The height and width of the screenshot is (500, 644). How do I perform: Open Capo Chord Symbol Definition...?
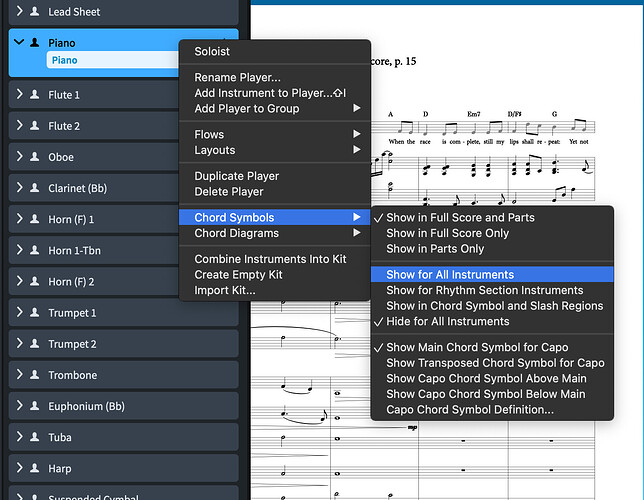492,410
